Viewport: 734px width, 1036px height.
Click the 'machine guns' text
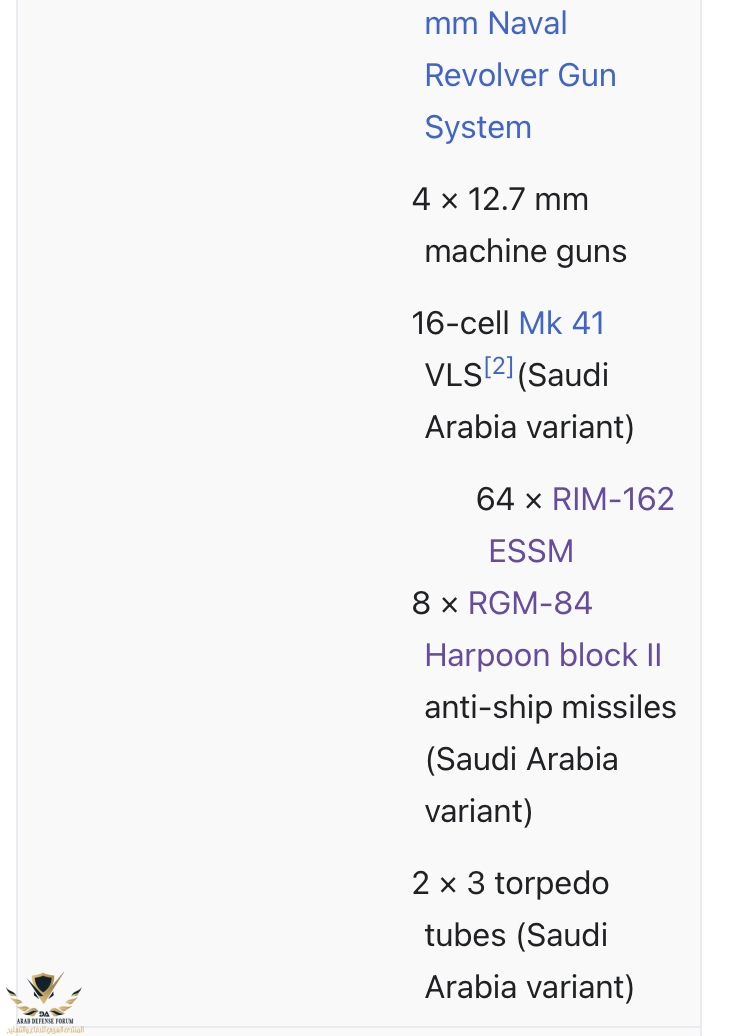pyautogui.click(x=525, y=251)
